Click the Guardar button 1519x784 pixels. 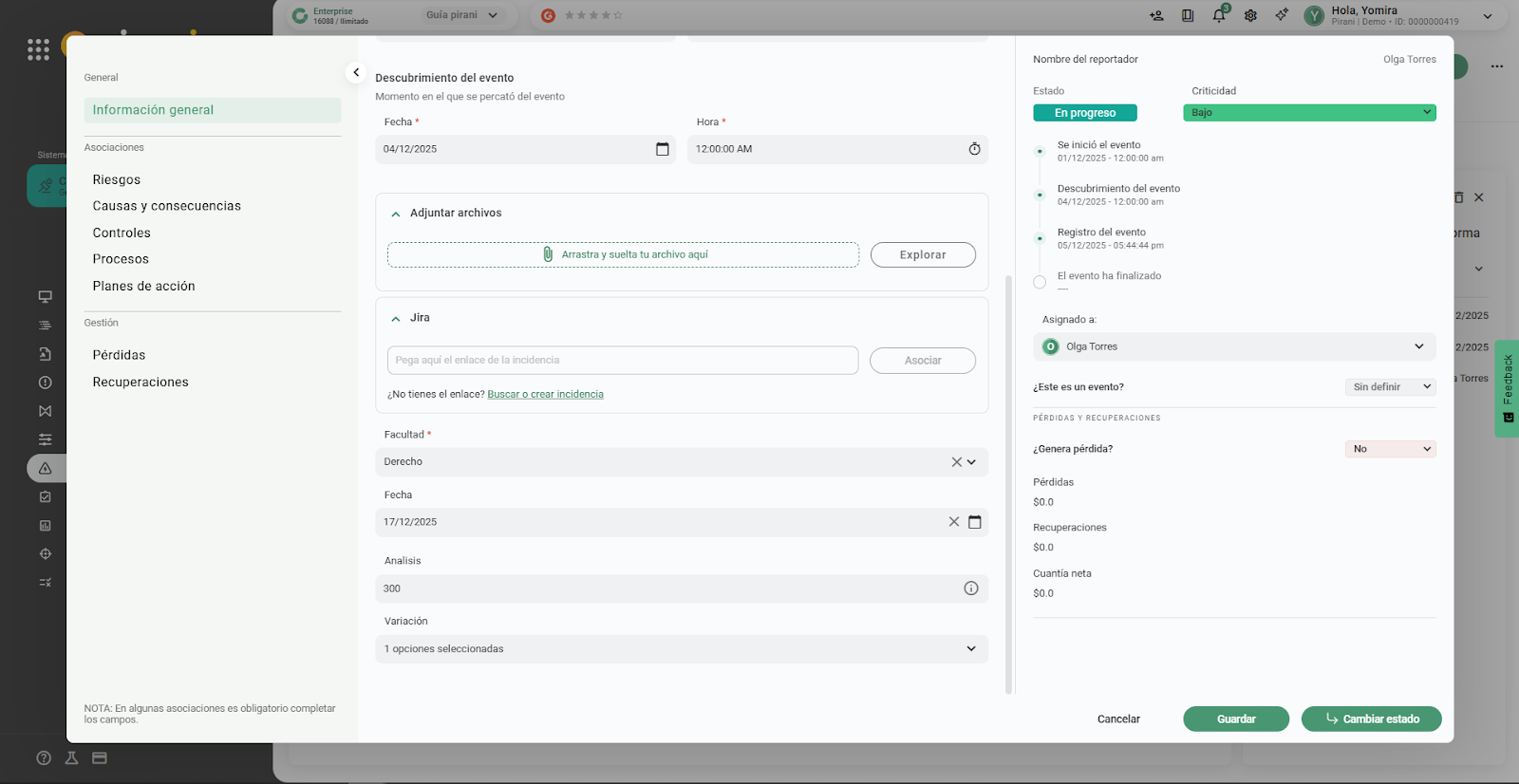pyautogui.click(x=1235, y=719)
